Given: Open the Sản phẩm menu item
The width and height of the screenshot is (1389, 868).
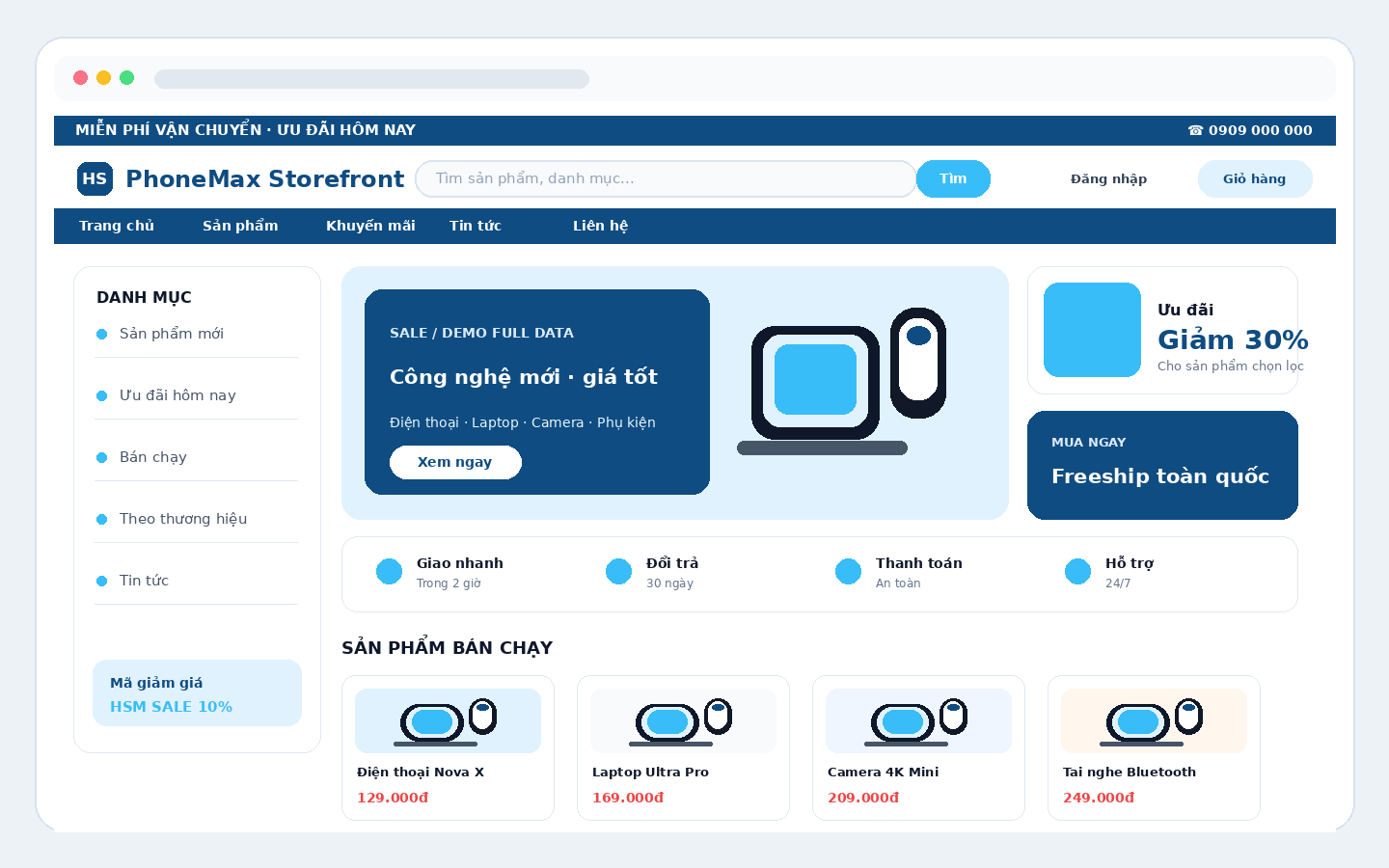Looking at the screenshot, I should [240, 226].
